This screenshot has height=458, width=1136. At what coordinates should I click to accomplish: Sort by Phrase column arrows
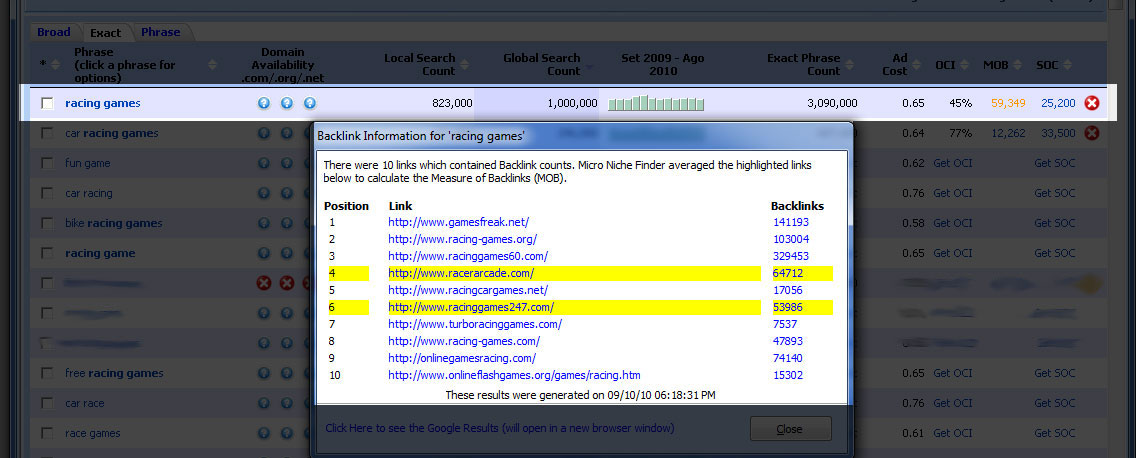[212, 64]
